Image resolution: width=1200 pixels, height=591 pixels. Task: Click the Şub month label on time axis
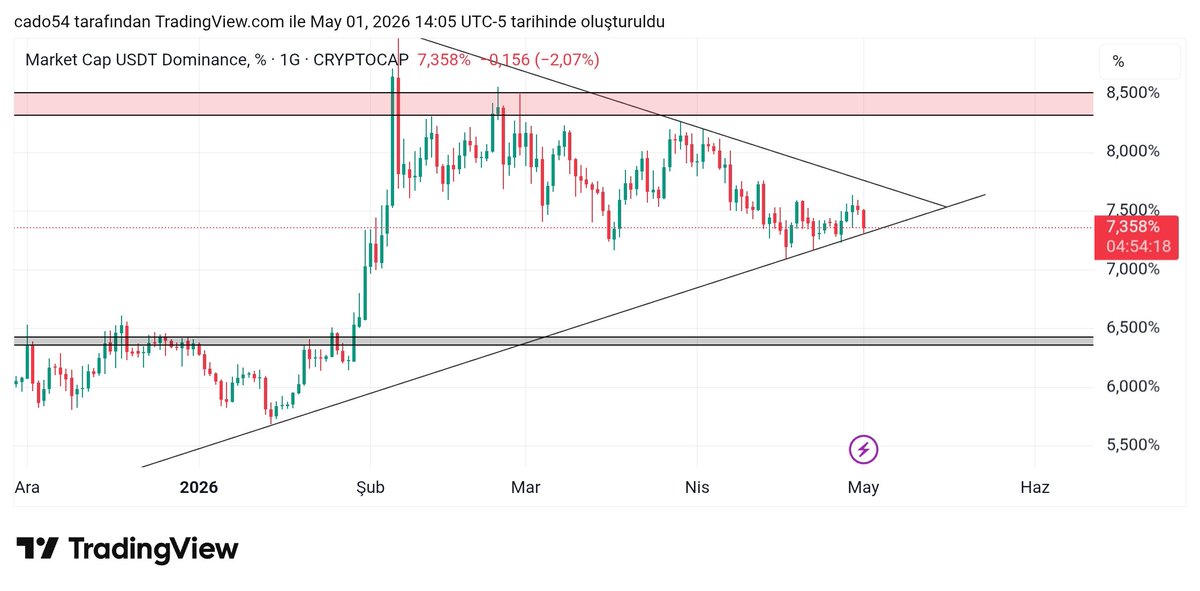click(371, 488)
